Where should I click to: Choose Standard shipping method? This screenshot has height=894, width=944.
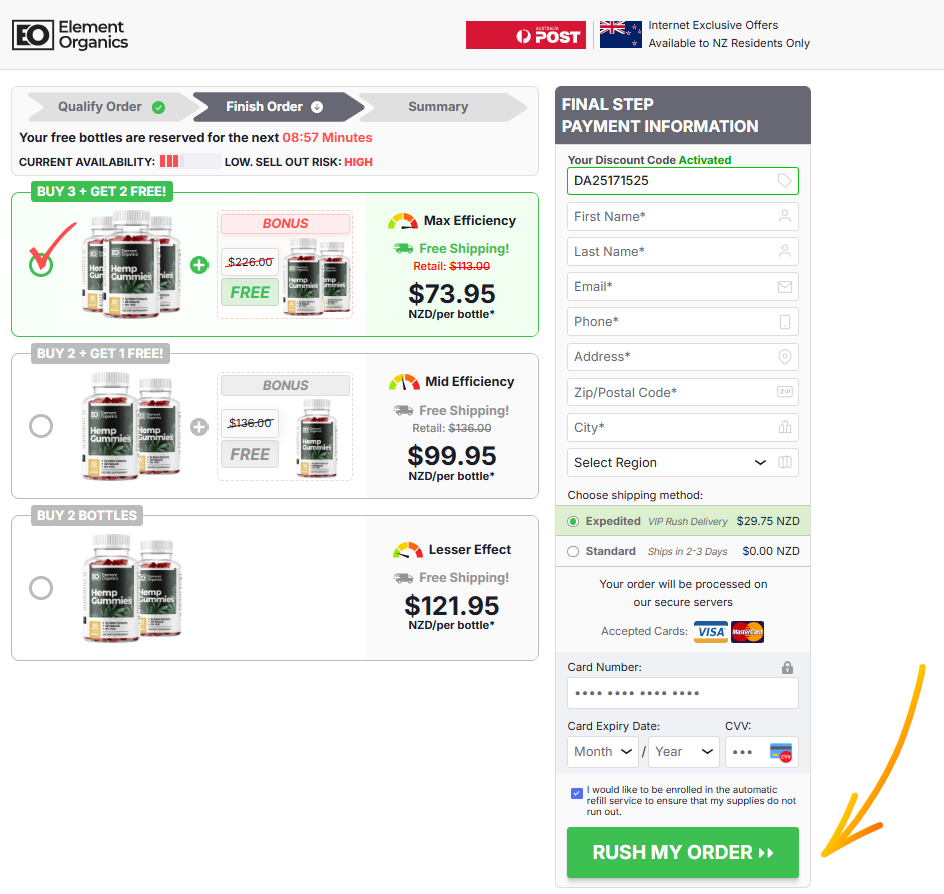pyautogui.click(x=573, y=551)
